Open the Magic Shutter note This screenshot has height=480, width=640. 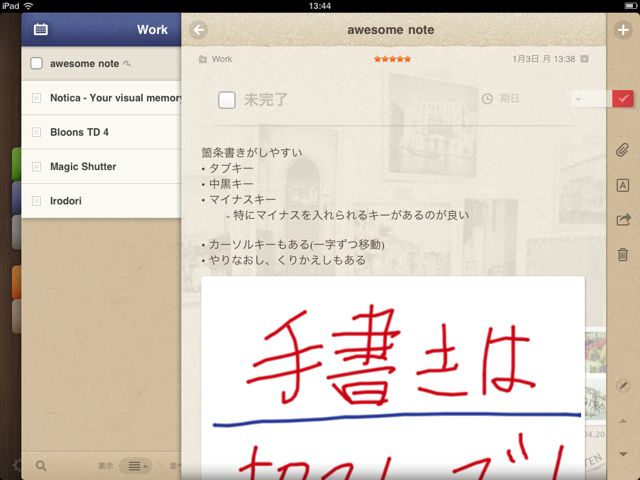101,167
